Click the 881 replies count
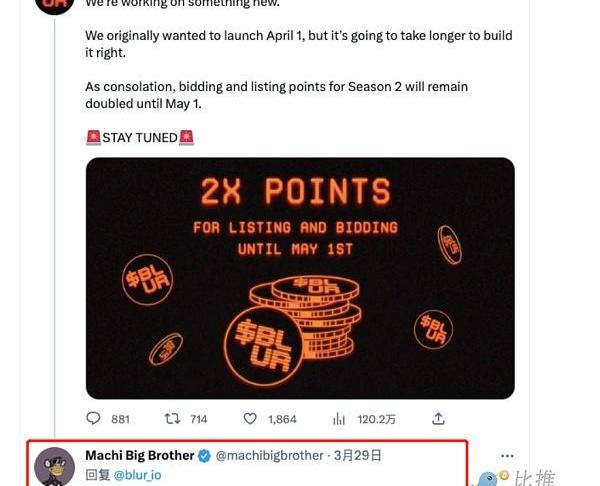Viewport: 600px width, 486px height. (x=120, y=419)
